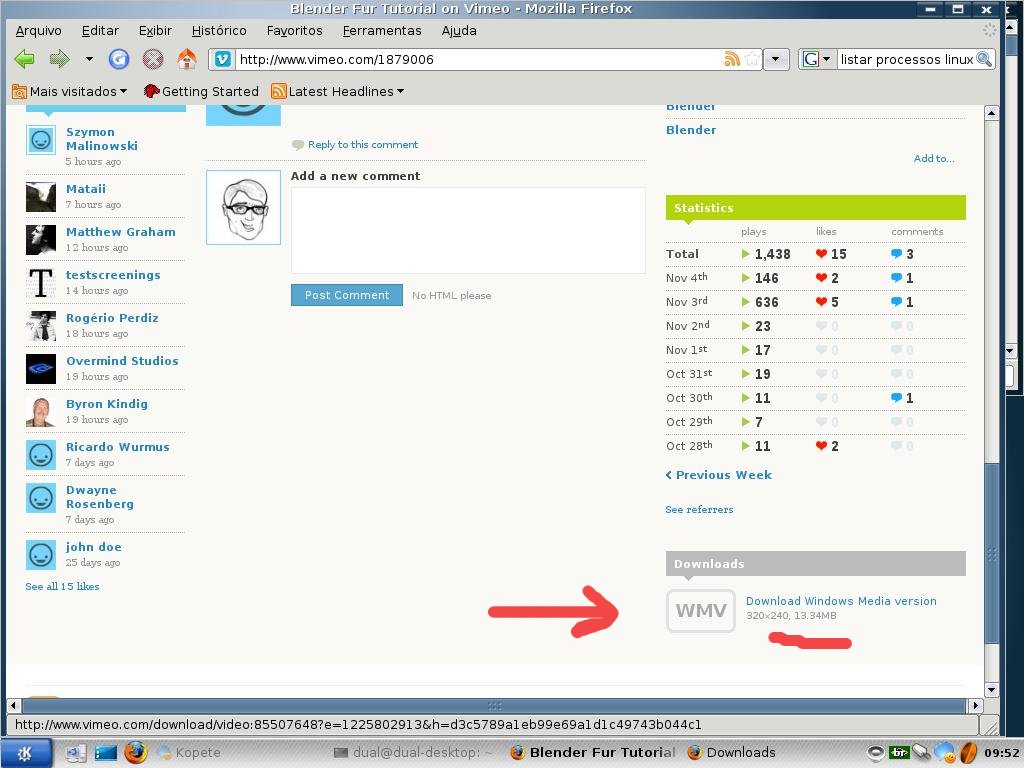
Task: Click Ricardo Wurmus smiley avatar
Action: [40, 455]
